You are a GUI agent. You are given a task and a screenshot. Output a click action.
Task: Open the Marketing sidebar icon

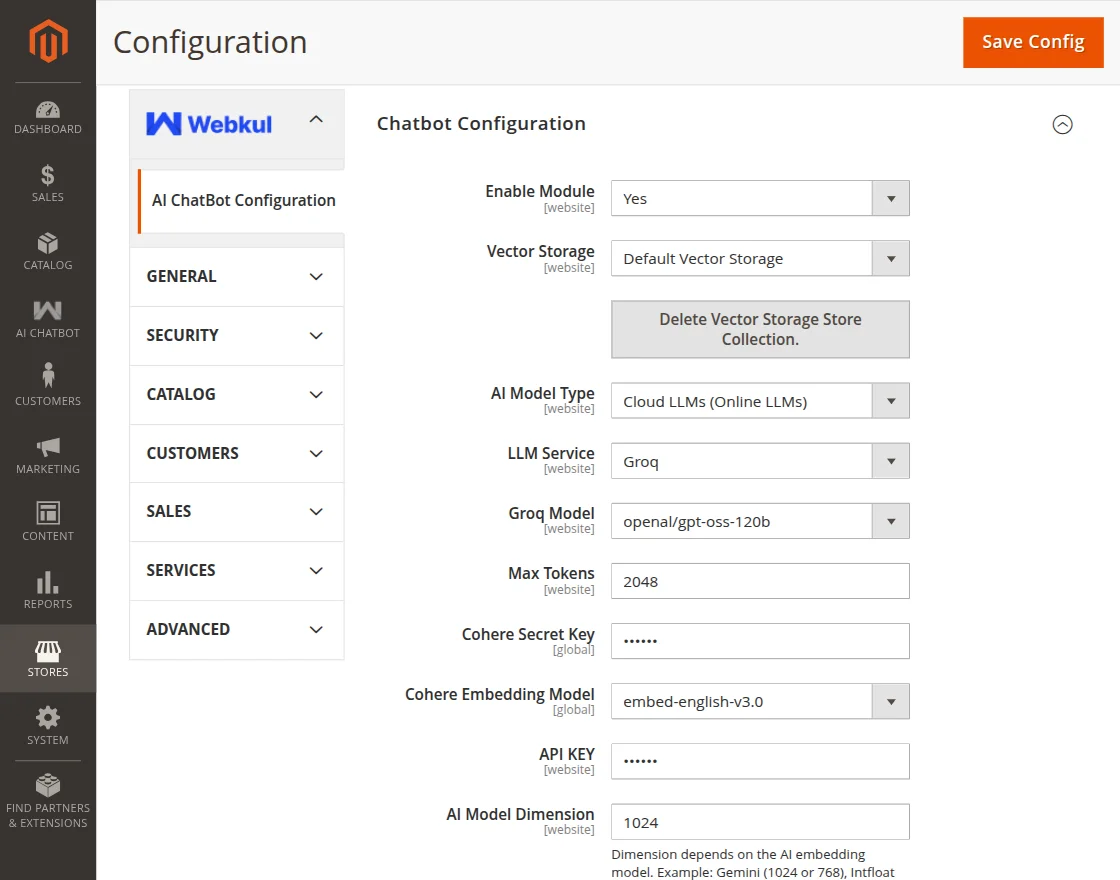47,450
